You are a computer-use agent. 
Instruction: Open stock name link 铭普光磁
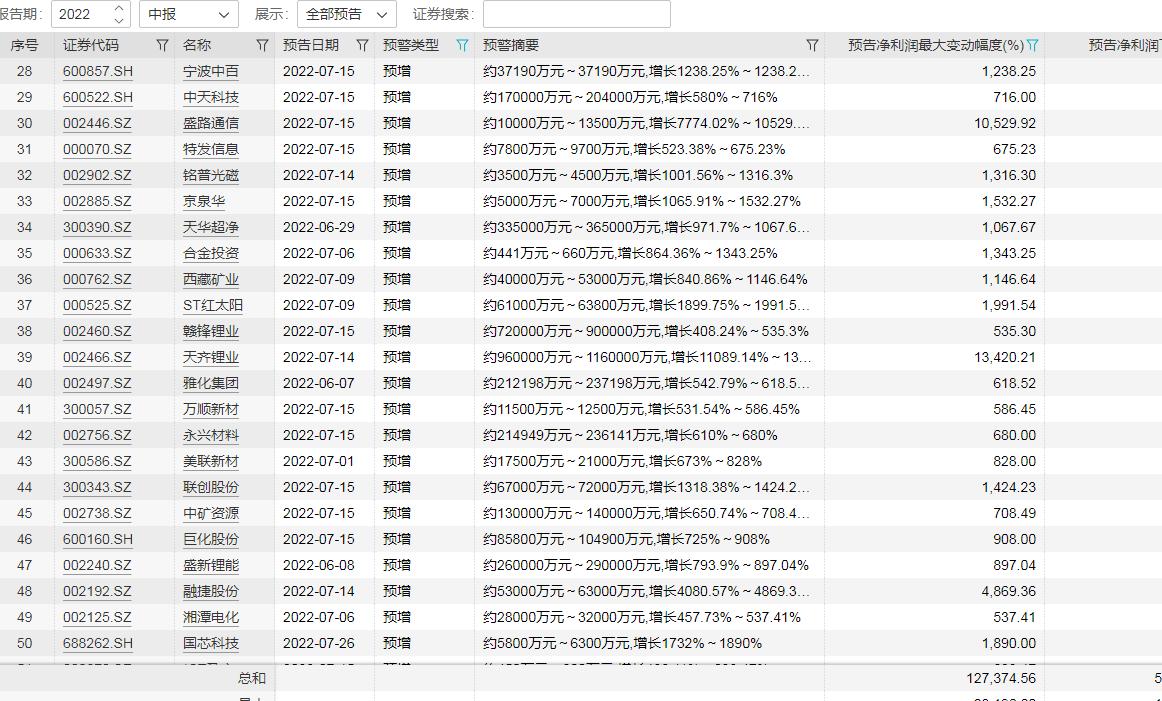click(x=211, y=175)
